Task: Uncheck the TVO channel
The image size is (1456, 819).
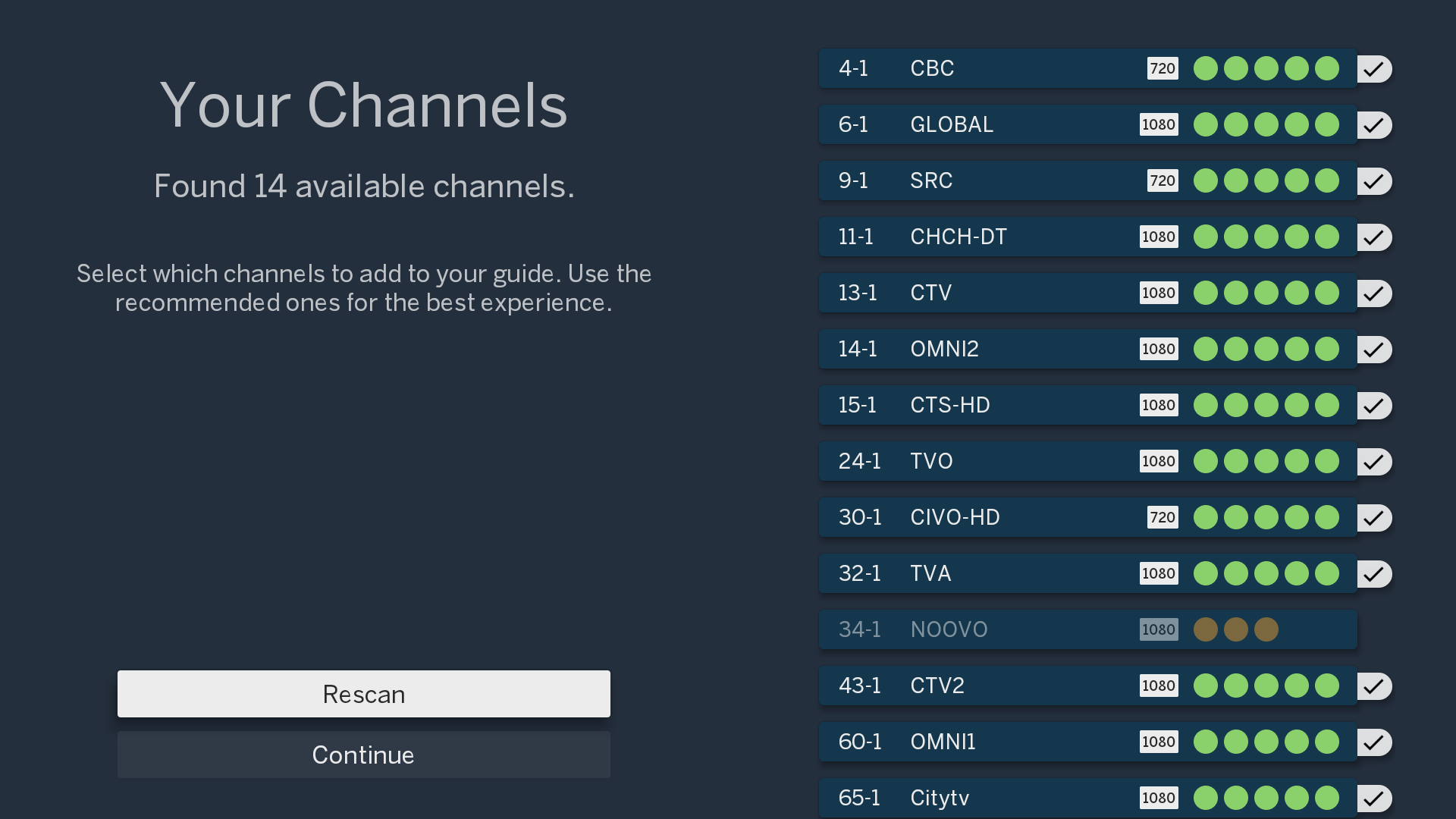Action: tap(1374, 462)
